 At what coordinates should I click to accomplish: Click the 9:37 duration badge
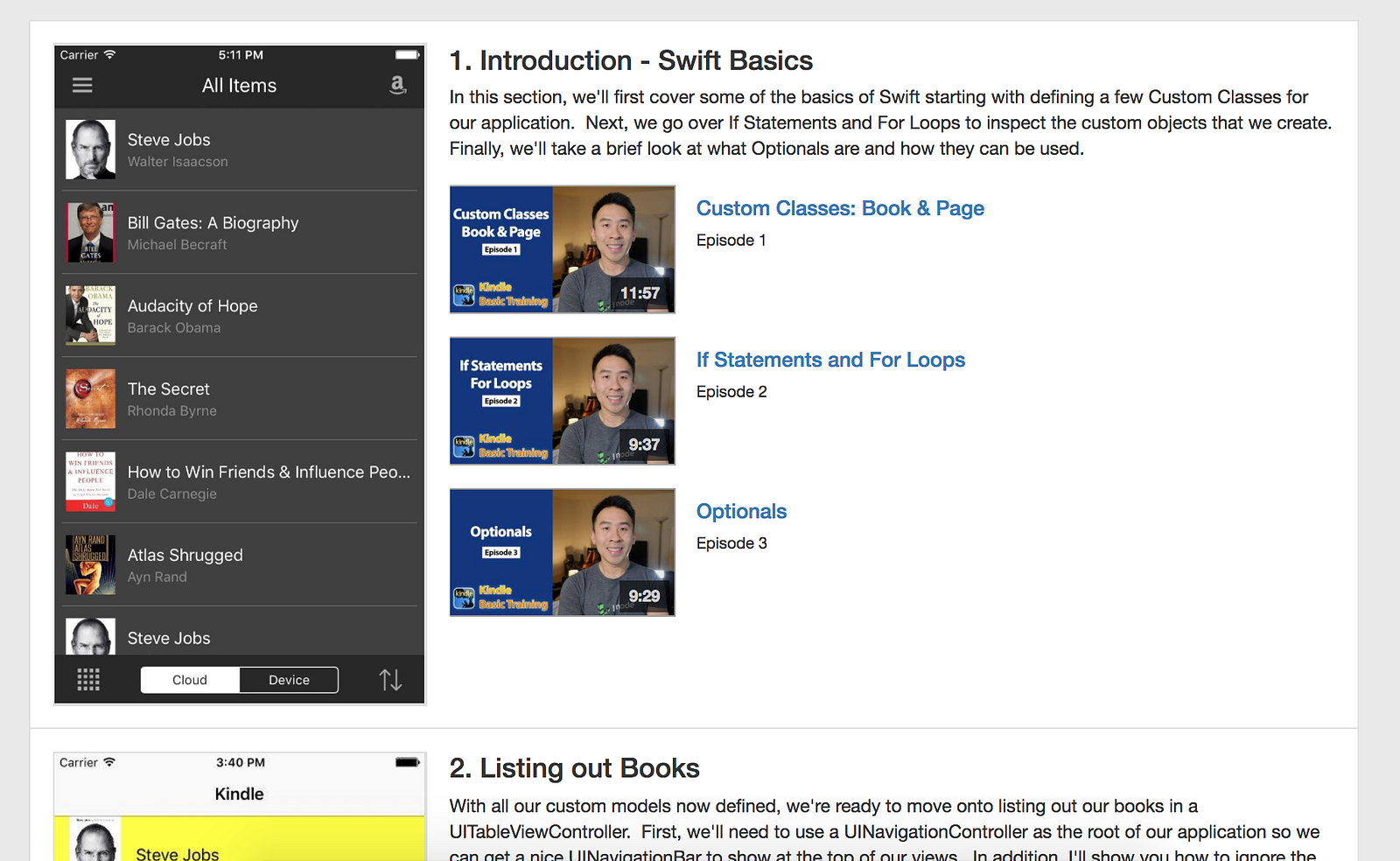point(644,444)
